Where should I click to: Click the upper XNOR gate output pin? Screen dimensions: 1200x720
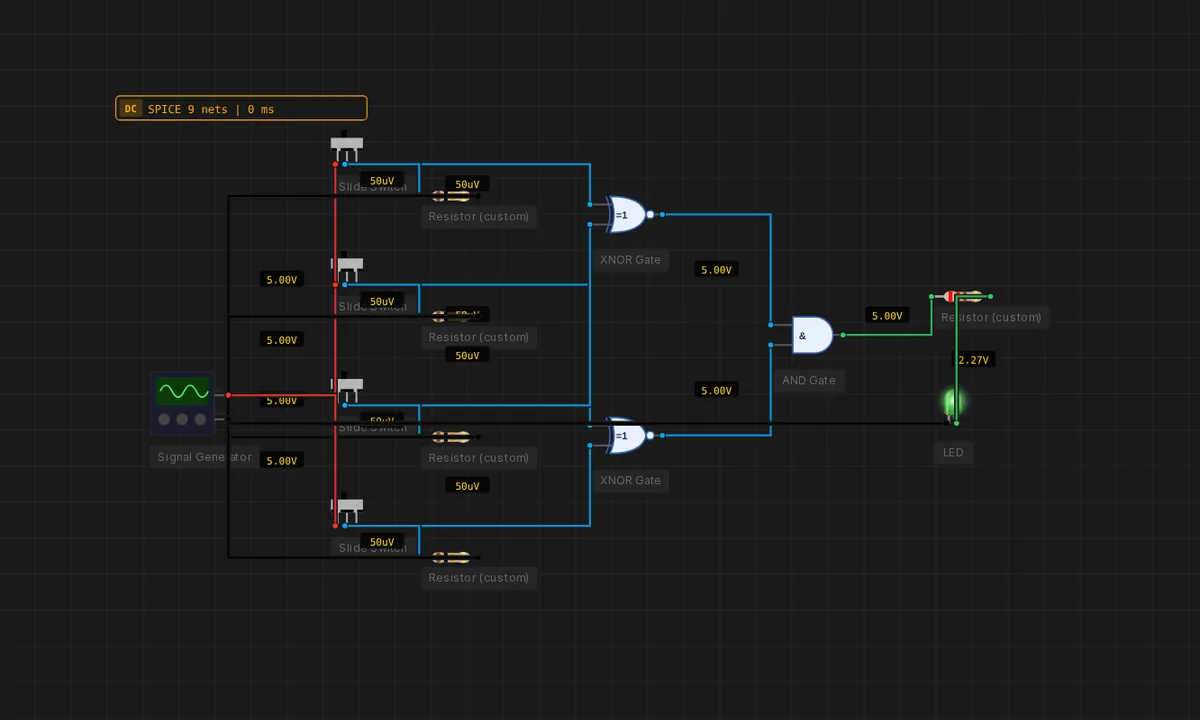pyautogui.click(x=660, y=214)
